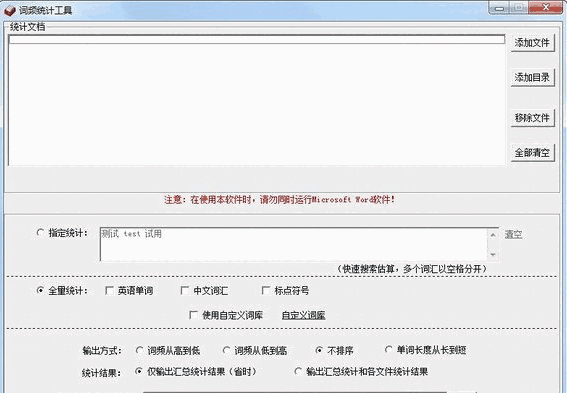This screenshot has height=393, width=567.
Task: Click the 全部清空 button
Action: [532, 153]
